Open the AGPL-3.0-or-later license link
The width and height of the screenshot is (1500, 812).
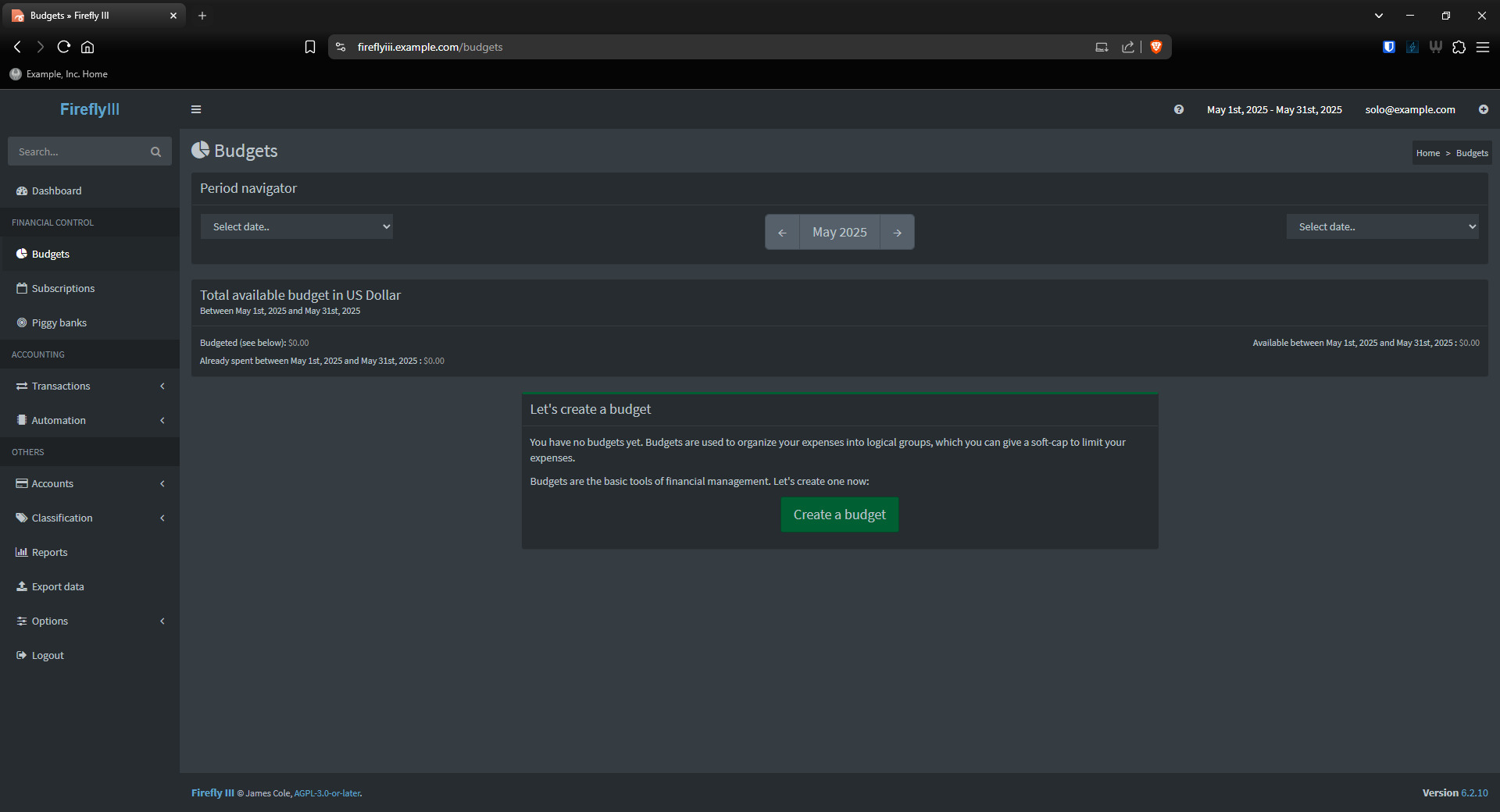(x=327, y=793)
